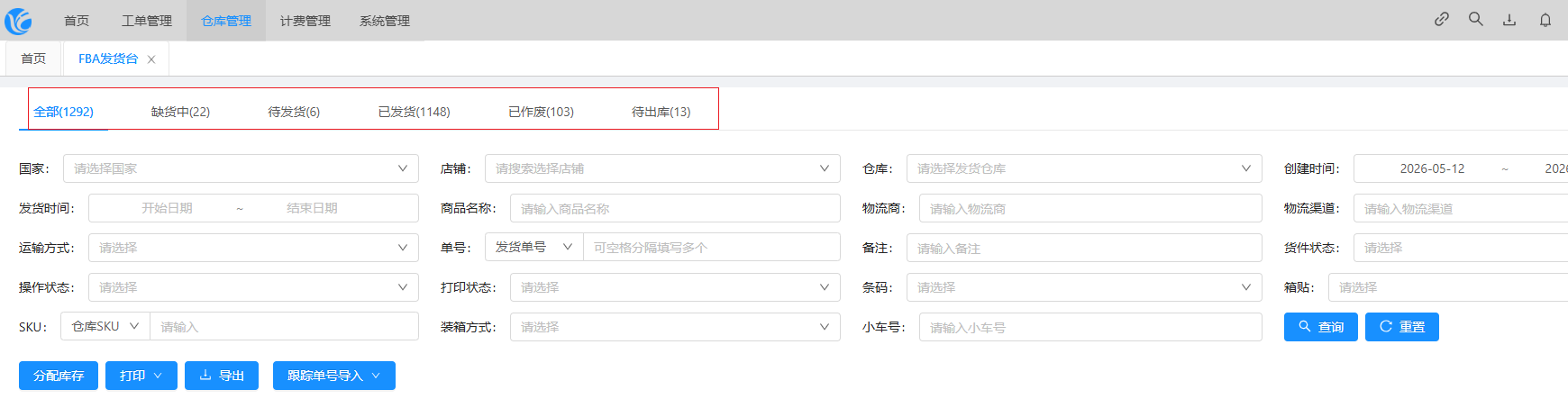Switch to the 首页 page tab
Screen dimensions: 1568x399
point(33,59)
